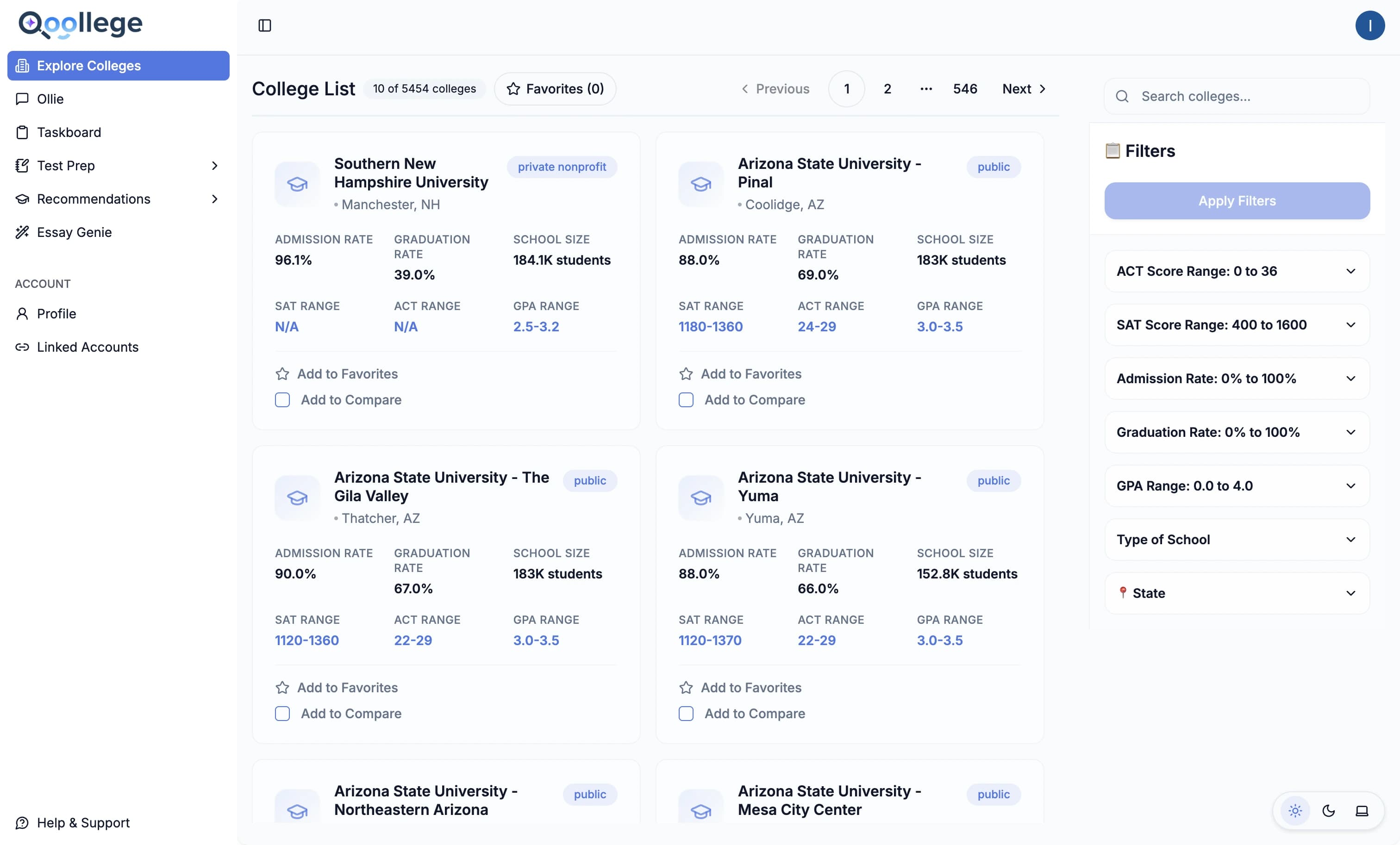
Task: Select page 2 of results
Action: click(887, 88)
